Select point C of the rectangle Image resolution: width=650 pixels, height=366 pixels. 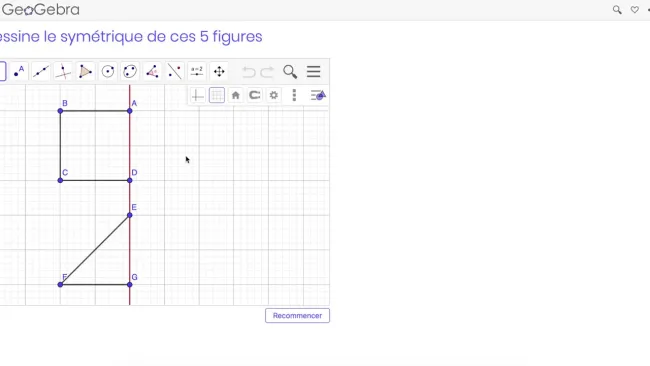[61, 180]
